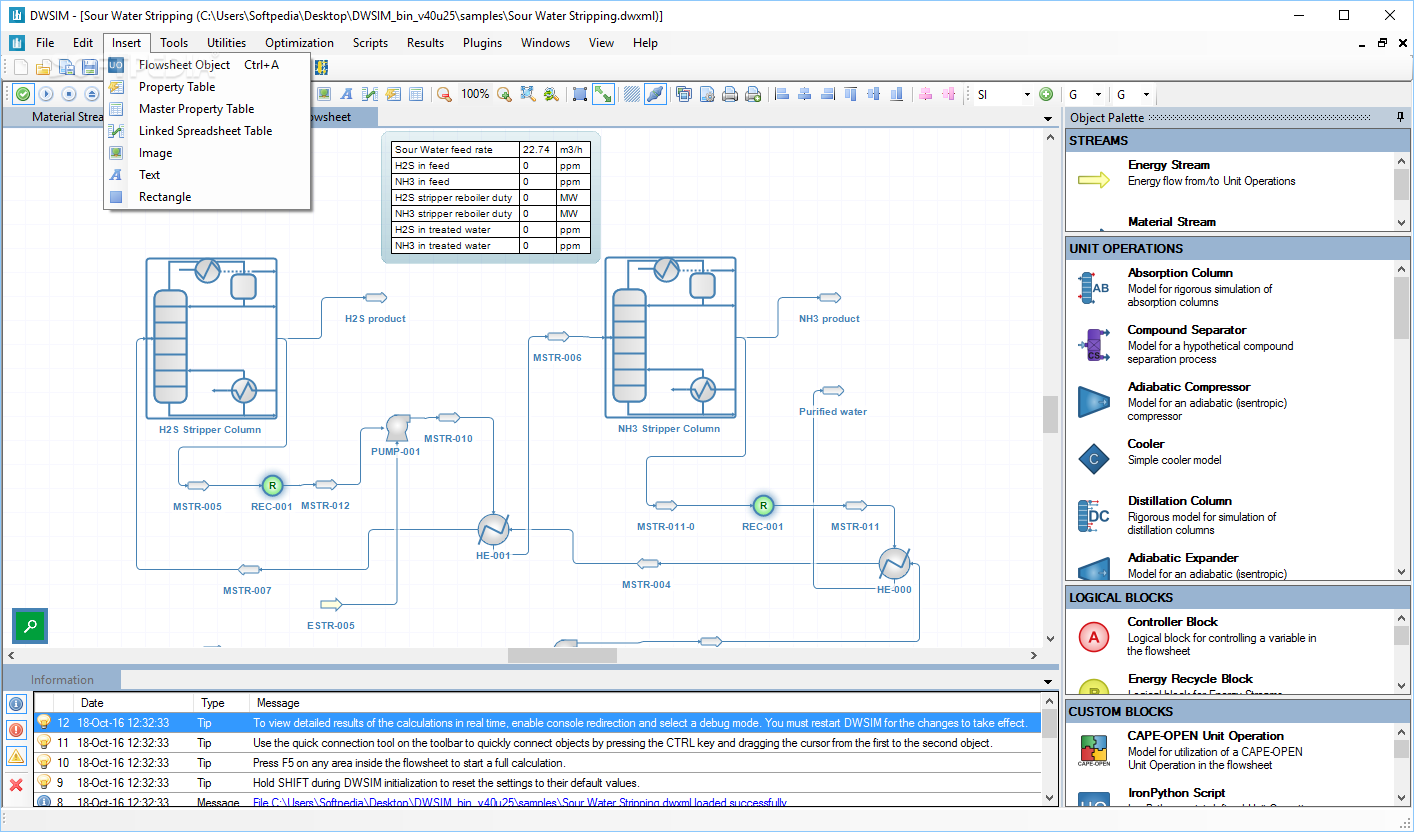Image resolution: width=1414 pixels, height=832 pixels.
Task: Select the Absorption Column palette item
Action: pos(1229,287)
